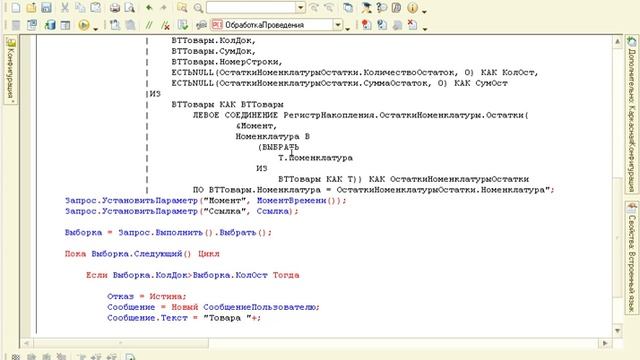Image resolution: width=640 pixels, height=360 pixels.
Task: Click Remove all breakpoints red-x icon
Action: tap(413, 25)
